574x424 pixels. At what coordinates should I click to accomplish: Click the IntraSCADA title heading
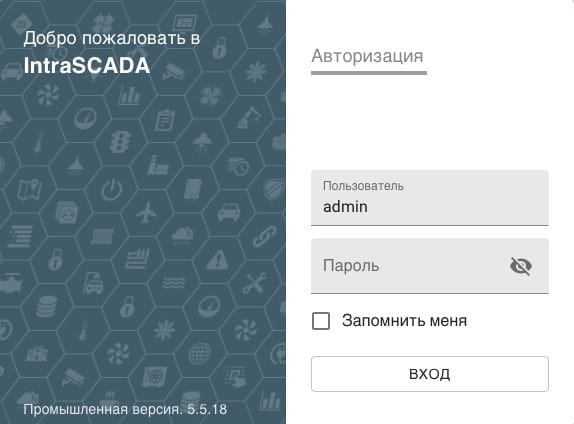click(87, 66)
